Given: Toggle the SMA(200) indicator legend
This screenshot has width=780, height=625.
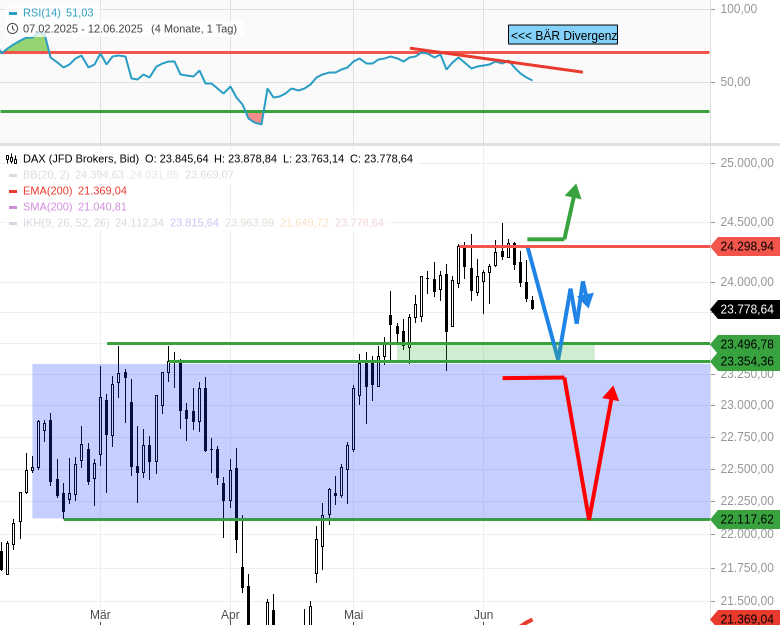Looking at the screenshot, I should 47,207.
